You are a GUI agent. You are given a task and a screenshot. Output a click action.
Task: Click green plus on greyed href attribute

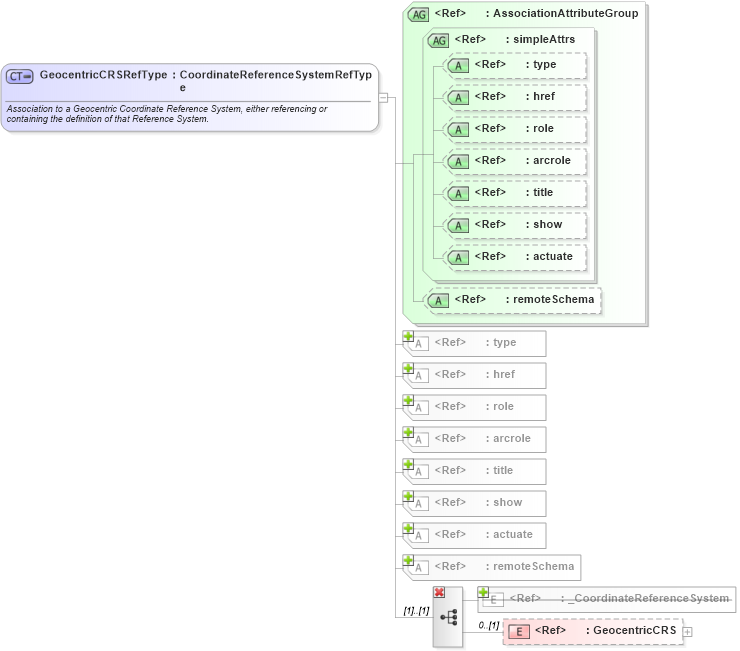408,368
